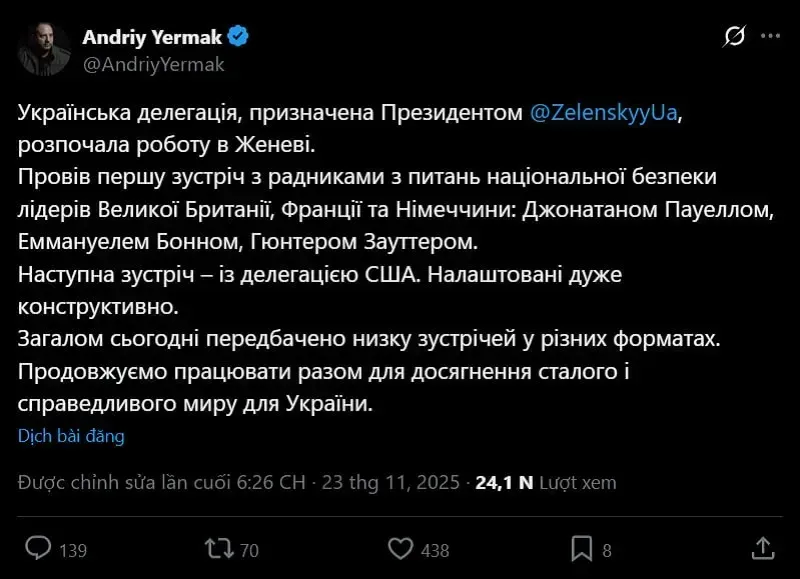
Task: Open the Grok explain icon
Action: 734,37
